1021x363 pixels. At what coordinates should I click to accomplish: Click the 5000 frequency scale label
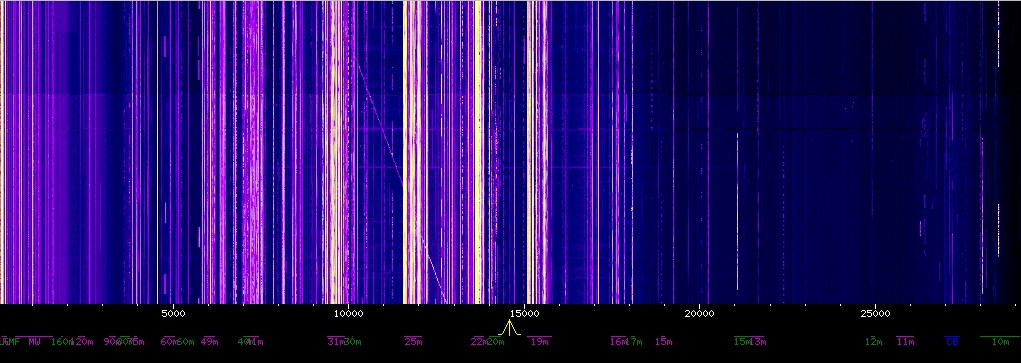click(x=173, y=313)
